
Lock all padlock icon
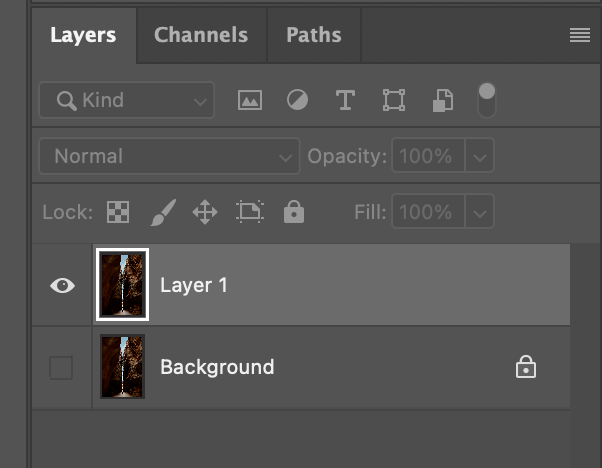(x=294, y=212)
